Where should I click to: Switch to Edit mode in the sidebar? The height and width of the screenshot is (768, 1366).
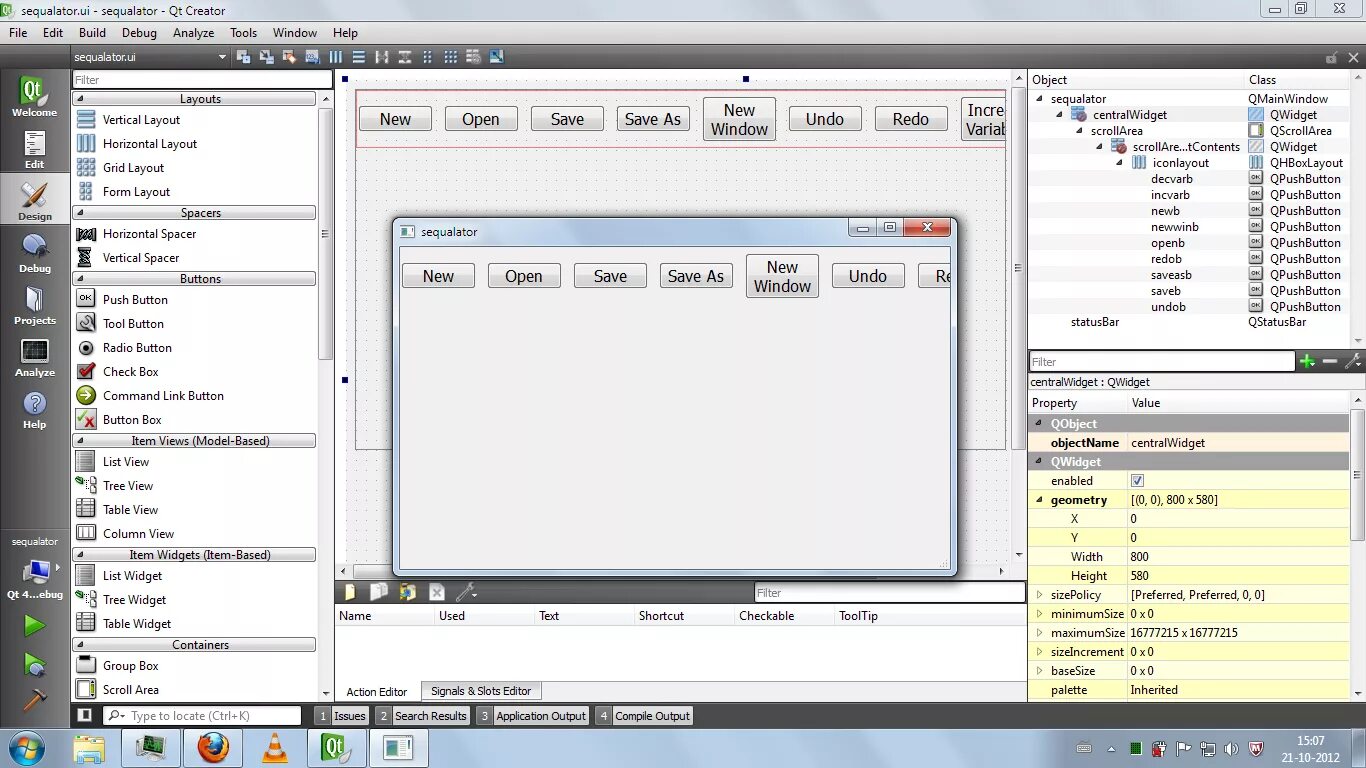point(35,149)
